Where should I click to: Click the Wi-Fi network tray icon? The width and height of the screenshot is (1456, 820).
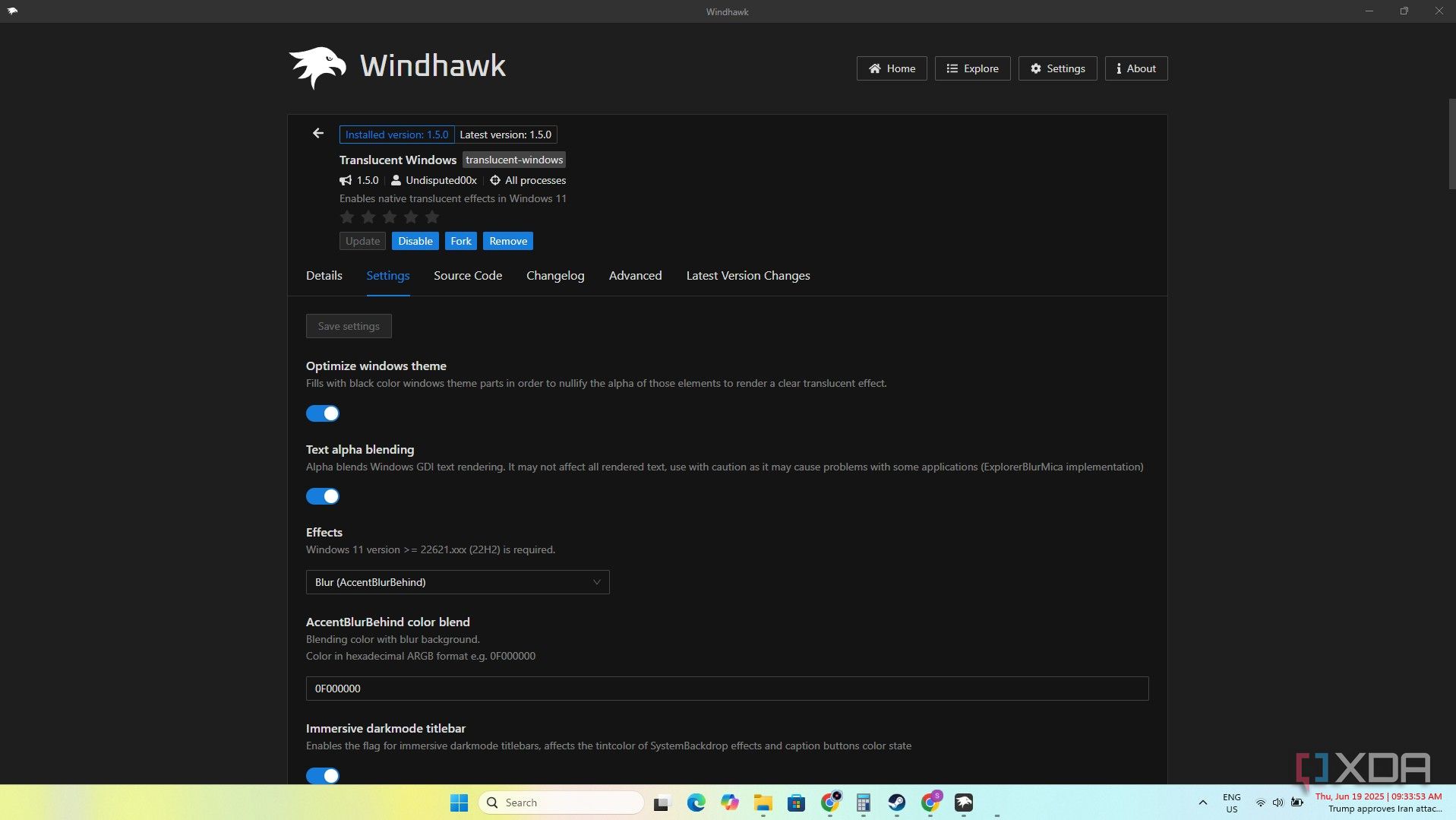[x=1260, y=803]
